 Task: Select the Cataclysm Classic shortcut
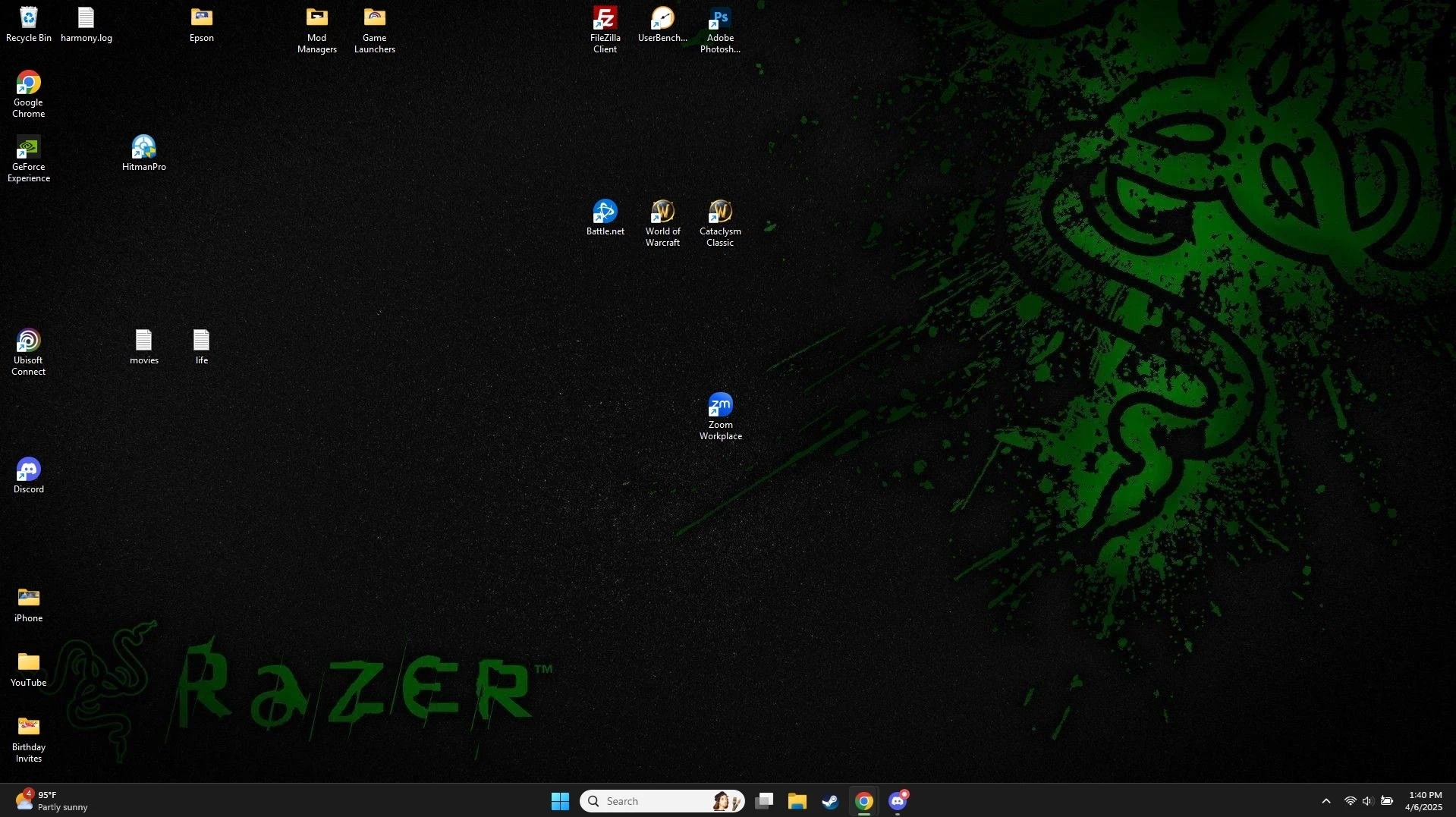click(720, 224)
